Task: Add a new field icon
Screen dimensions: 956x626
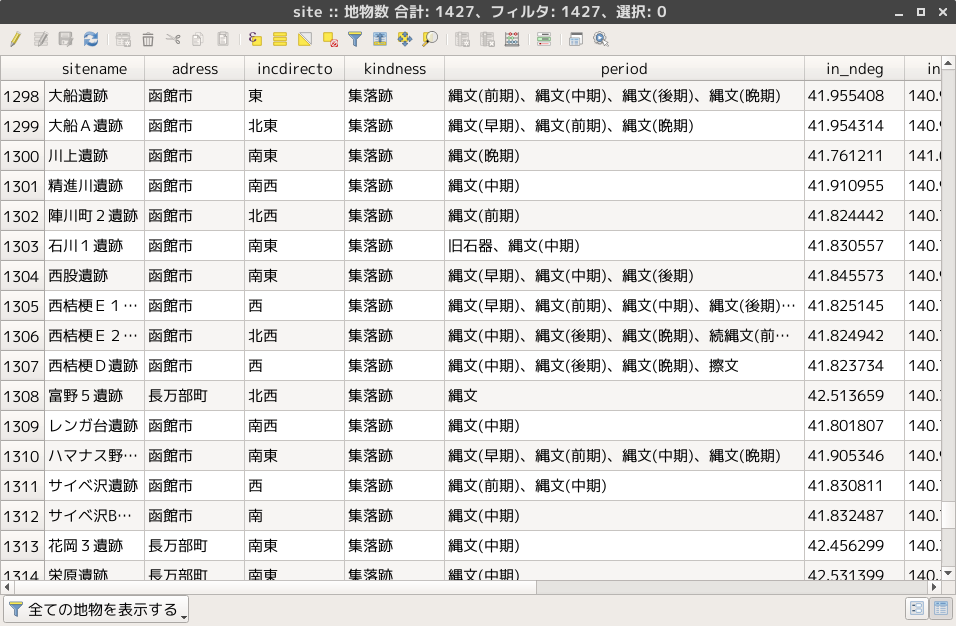Action: 462,40
